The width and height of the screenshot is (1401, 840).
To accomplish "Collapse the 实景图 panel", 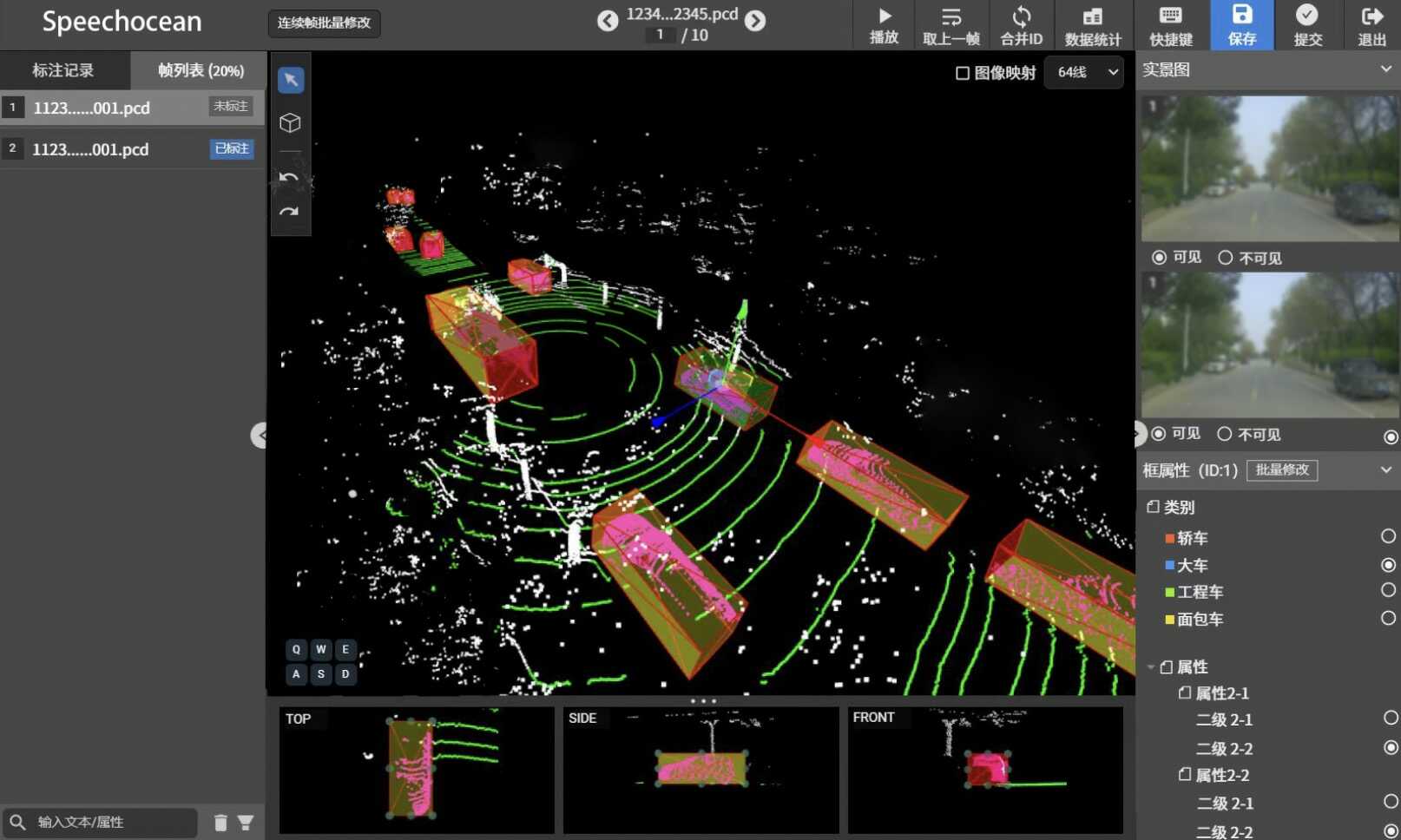I will pos(1385,69).
